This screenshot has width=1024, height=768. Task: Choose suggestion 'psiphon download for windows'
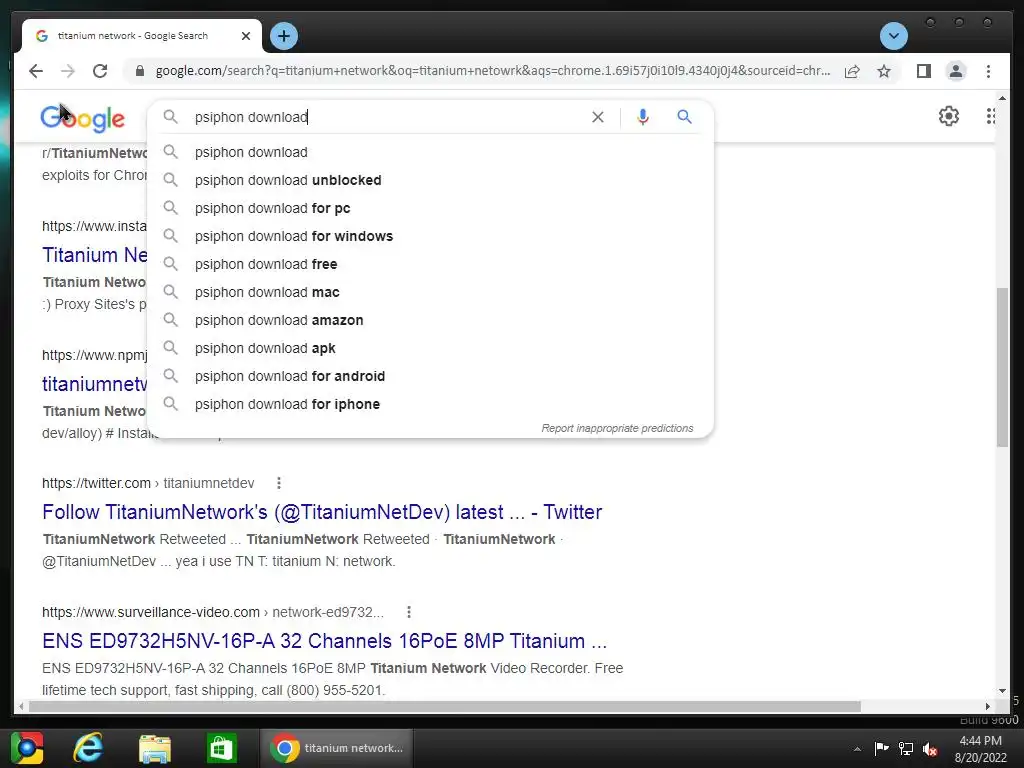[431, 236]
